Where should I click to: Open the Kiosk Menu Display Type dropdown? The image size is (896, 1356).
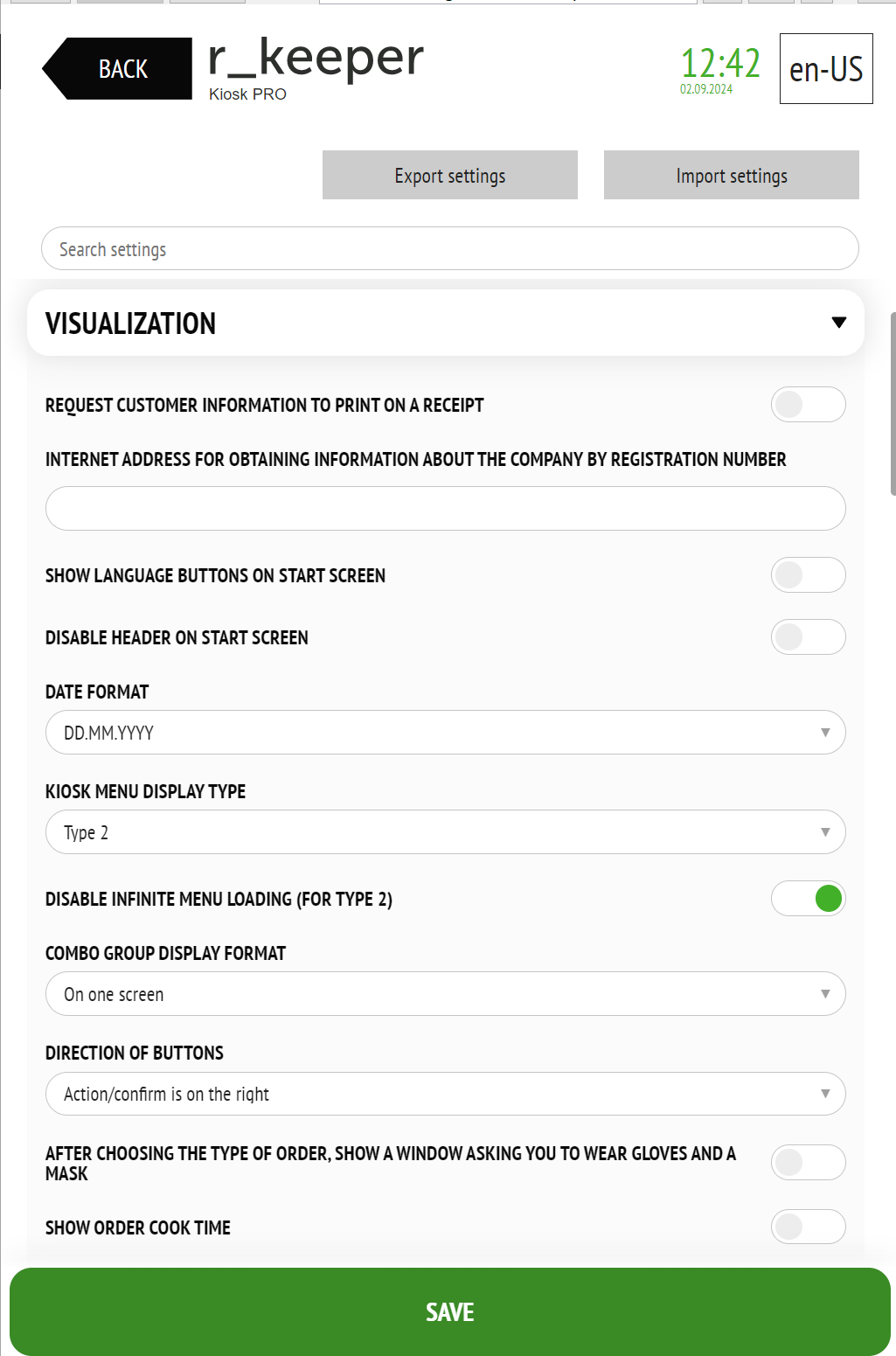446,832
